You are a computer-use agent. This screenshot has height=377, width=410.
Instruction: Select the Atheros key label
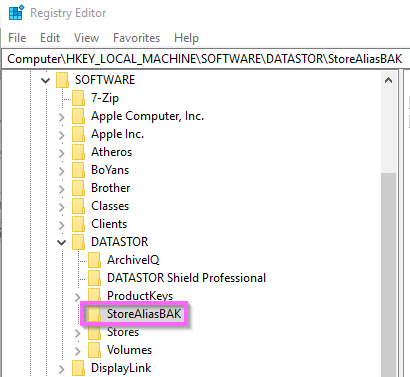111,152
